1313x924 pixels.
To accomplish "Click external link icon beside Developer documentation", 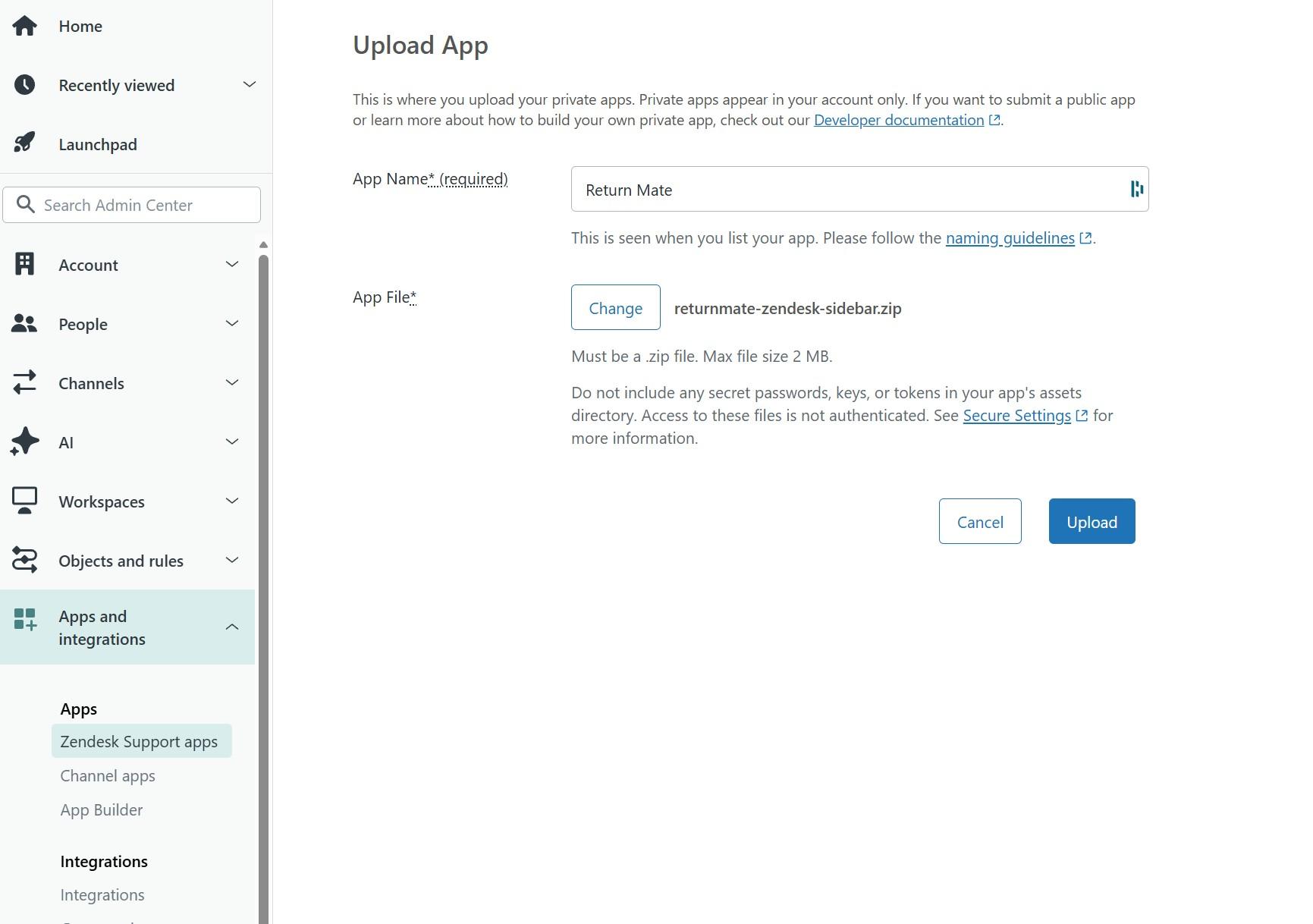I will click(x=994, y=120).
